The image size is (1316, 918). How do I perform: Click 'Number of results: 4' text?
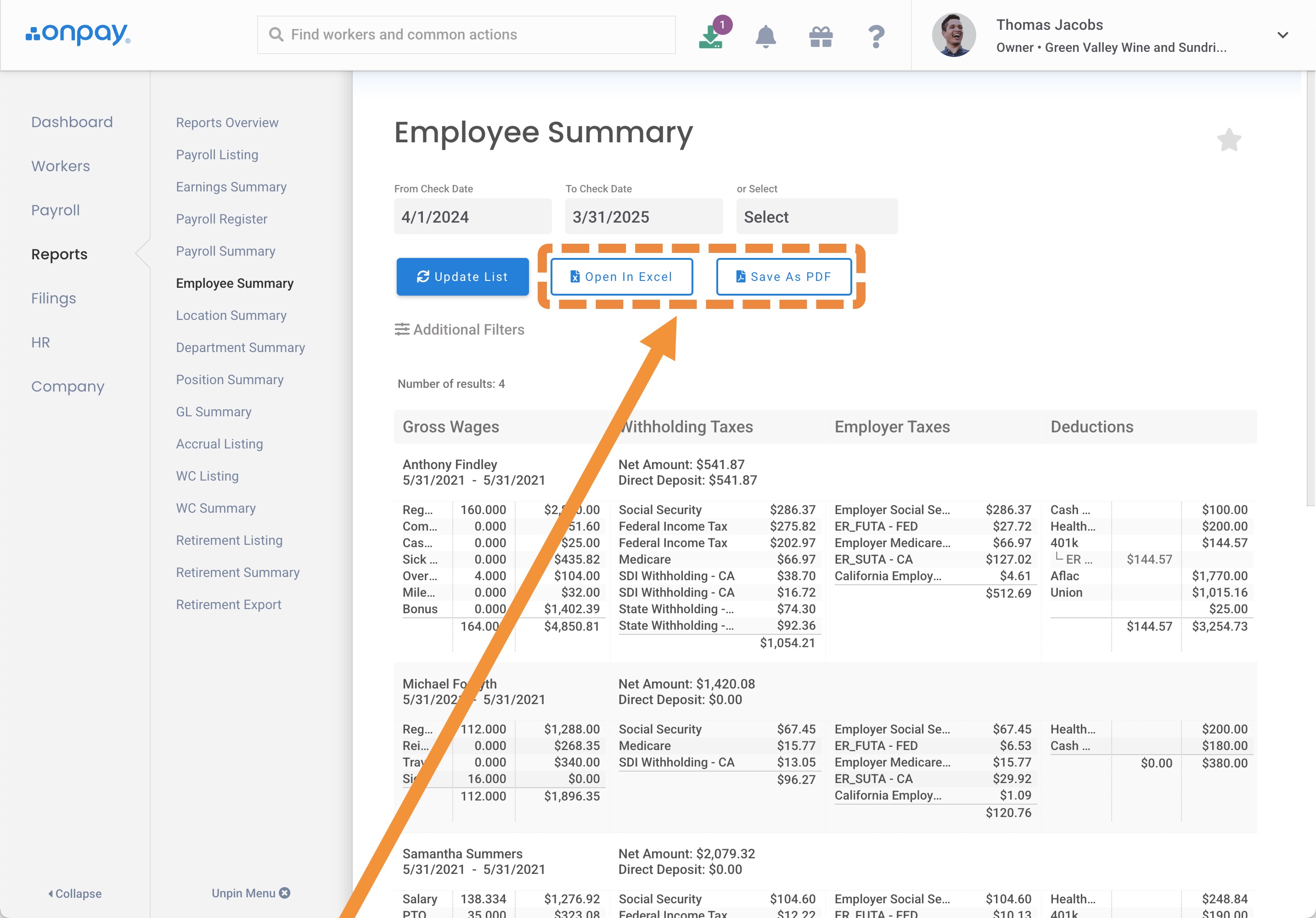451,384
